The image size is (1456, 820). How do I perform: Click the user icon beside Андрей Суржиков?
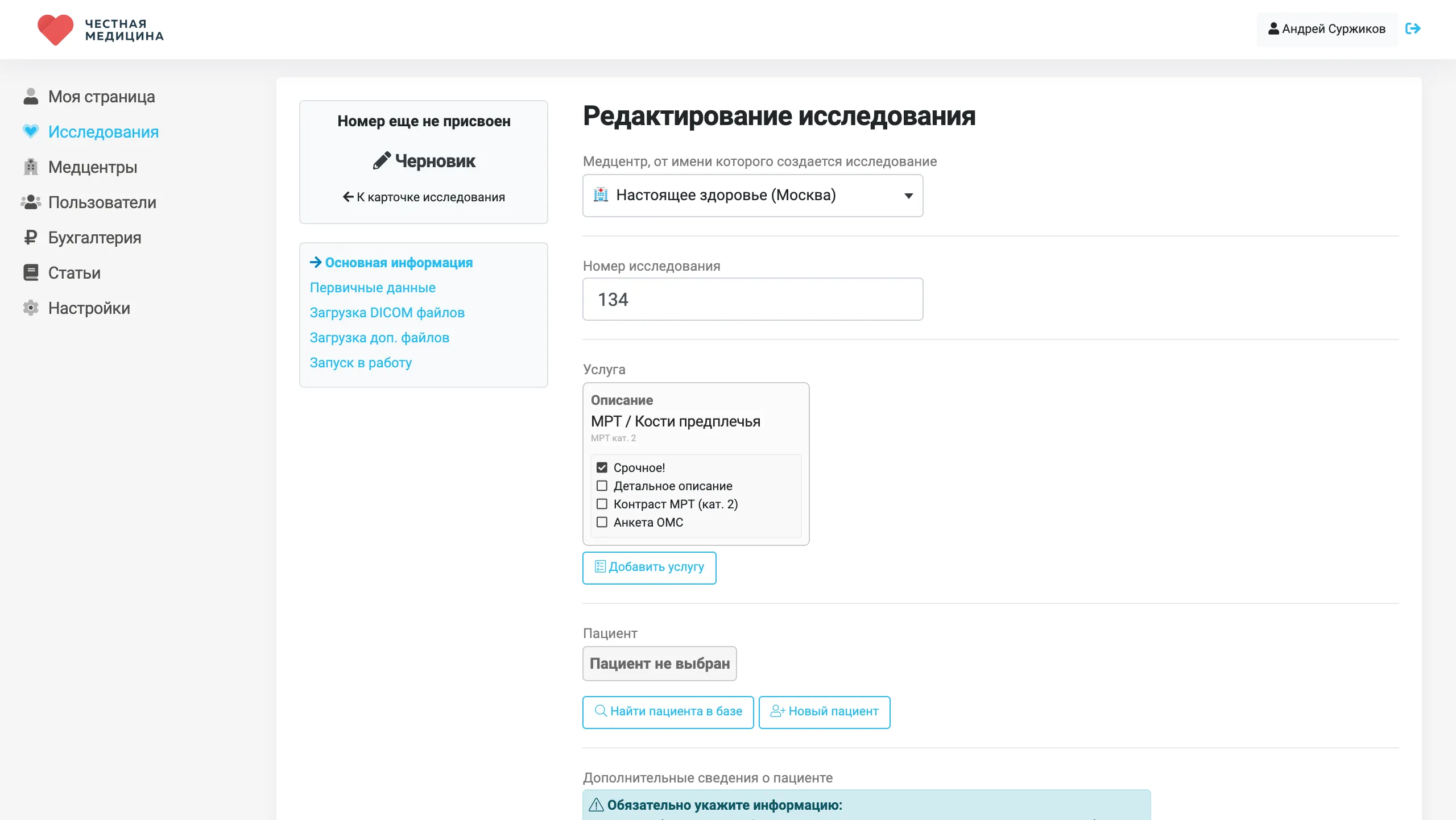(x=1274, y=28)
